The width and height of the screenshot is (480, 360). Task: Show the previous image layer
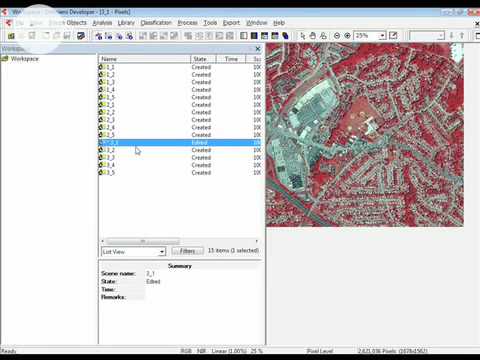pos(264,36)
